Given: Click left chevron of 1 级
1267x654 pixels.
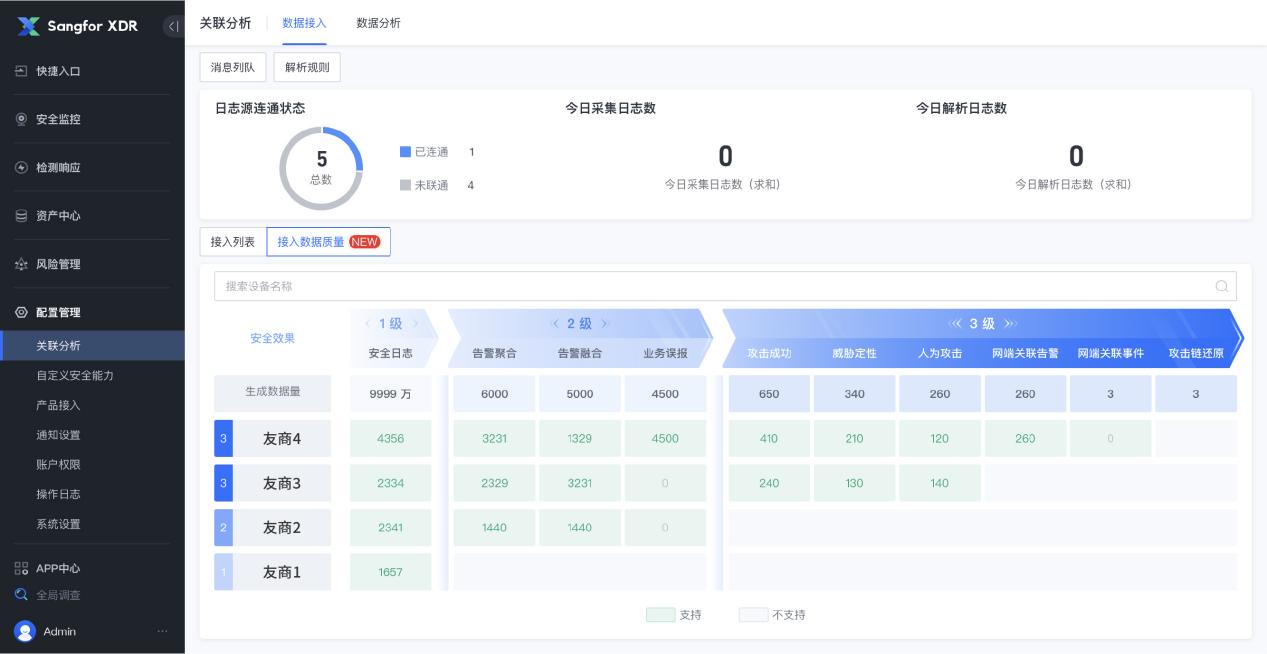Looking at the screenshot, I should pos(367,324).
